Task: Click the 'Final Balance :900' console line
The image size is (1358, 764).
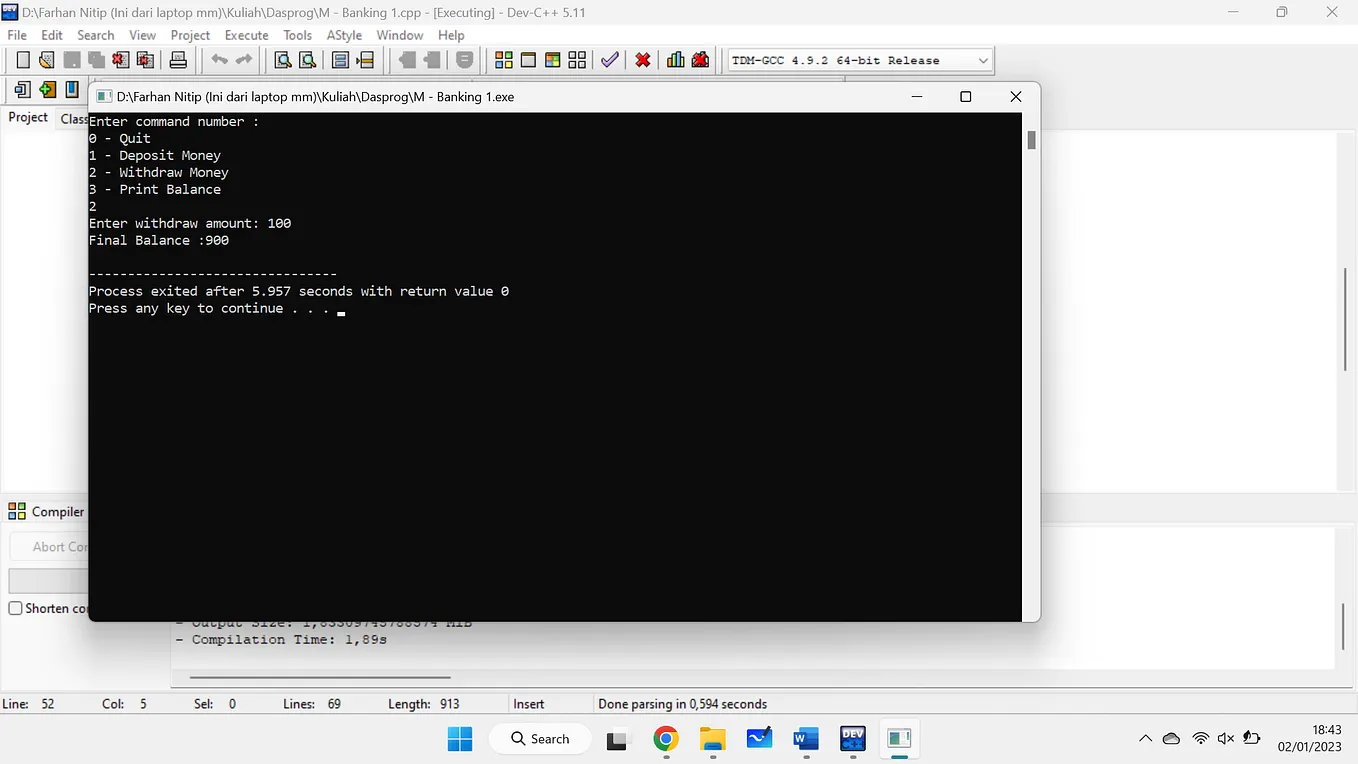Action: (x=159, y=240)
